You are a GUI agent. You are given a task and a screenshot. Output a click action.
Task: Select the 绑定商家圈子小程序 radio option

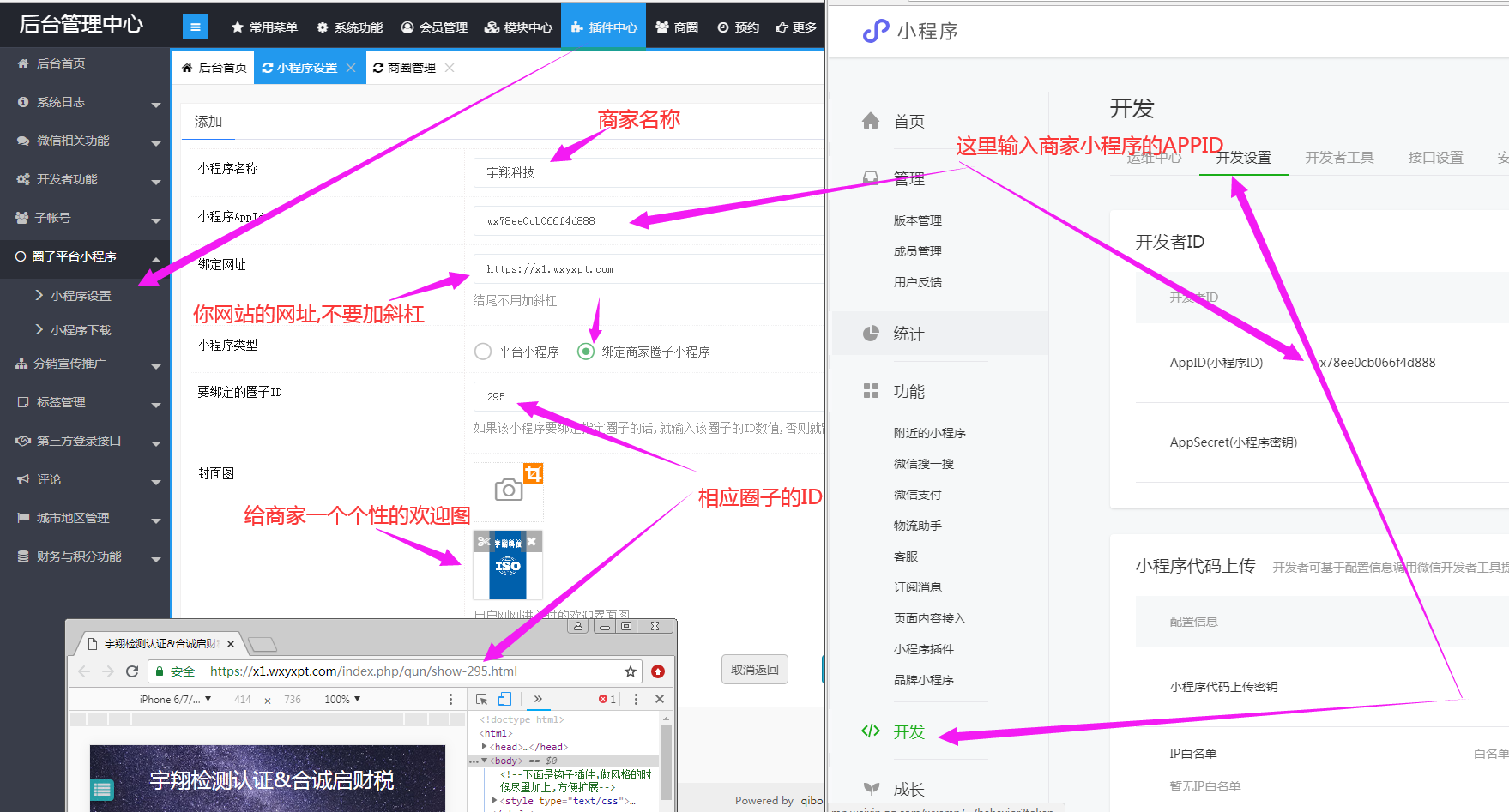[x=586, y=352]
